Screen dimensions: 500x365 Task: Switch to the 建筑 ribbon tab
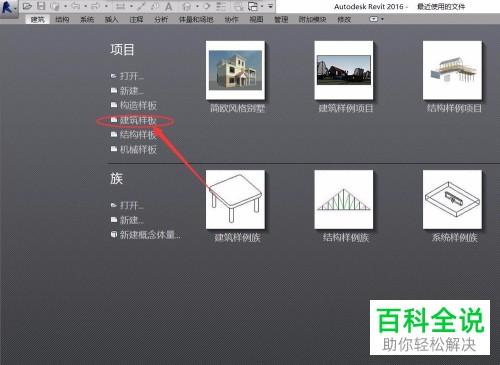38,19
